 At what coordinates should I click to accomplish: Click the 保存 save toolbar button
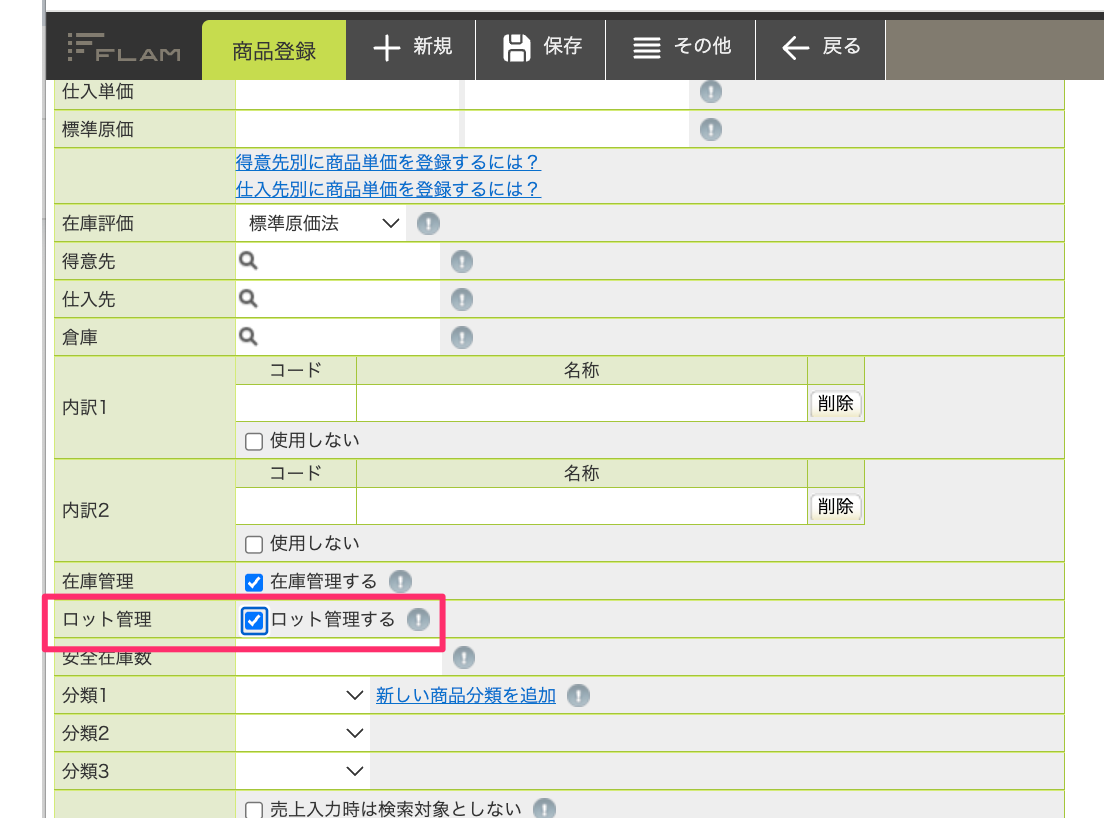(x=541, y=48)
